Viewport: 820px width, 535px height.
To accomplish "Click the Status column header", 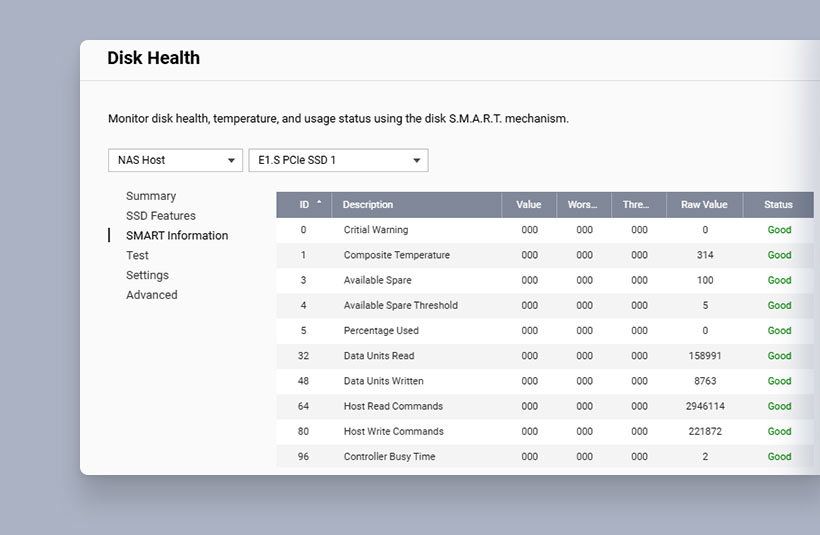I will [778, 205].
